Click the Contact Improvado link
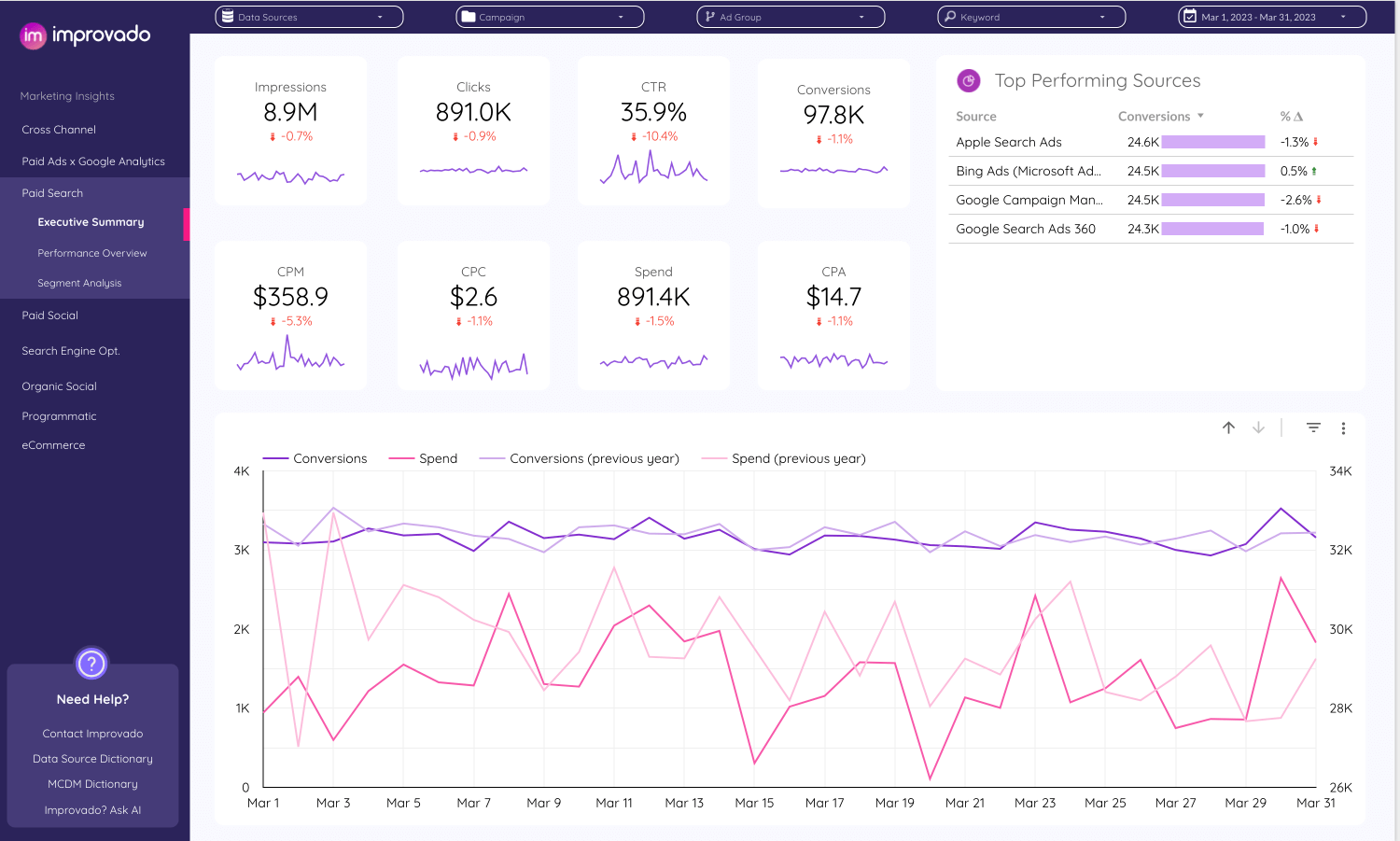 pyautogui.click(x=91, y=734)
